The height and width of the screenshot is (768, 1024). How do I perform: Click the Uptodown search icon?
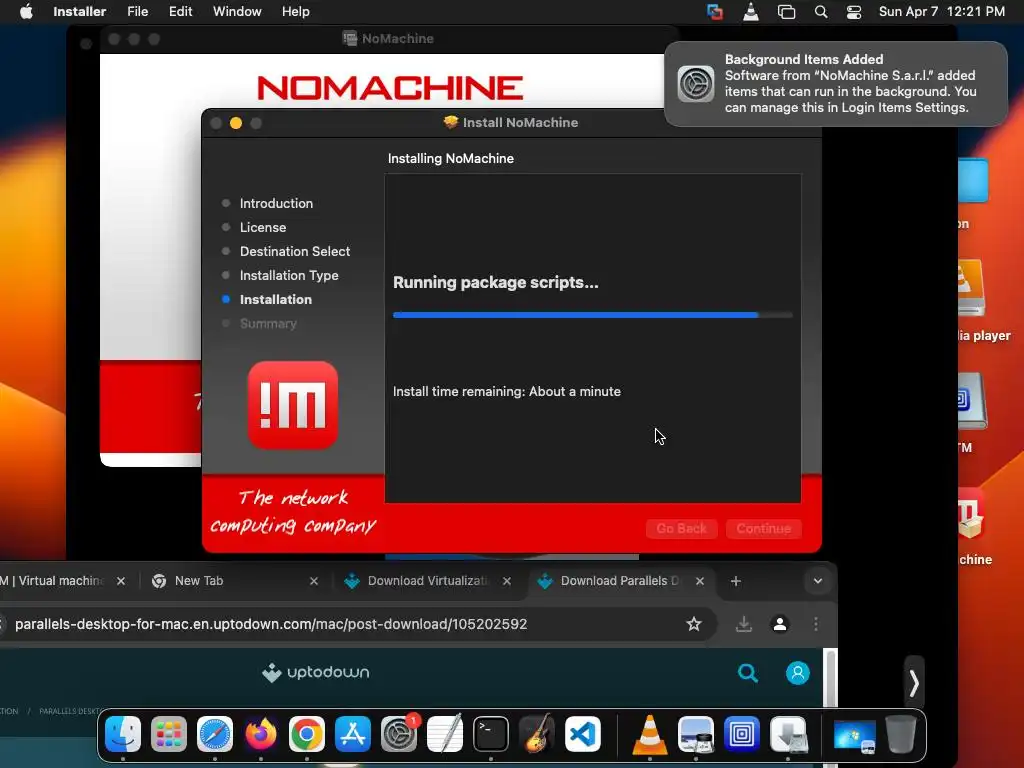pos(748,673)
